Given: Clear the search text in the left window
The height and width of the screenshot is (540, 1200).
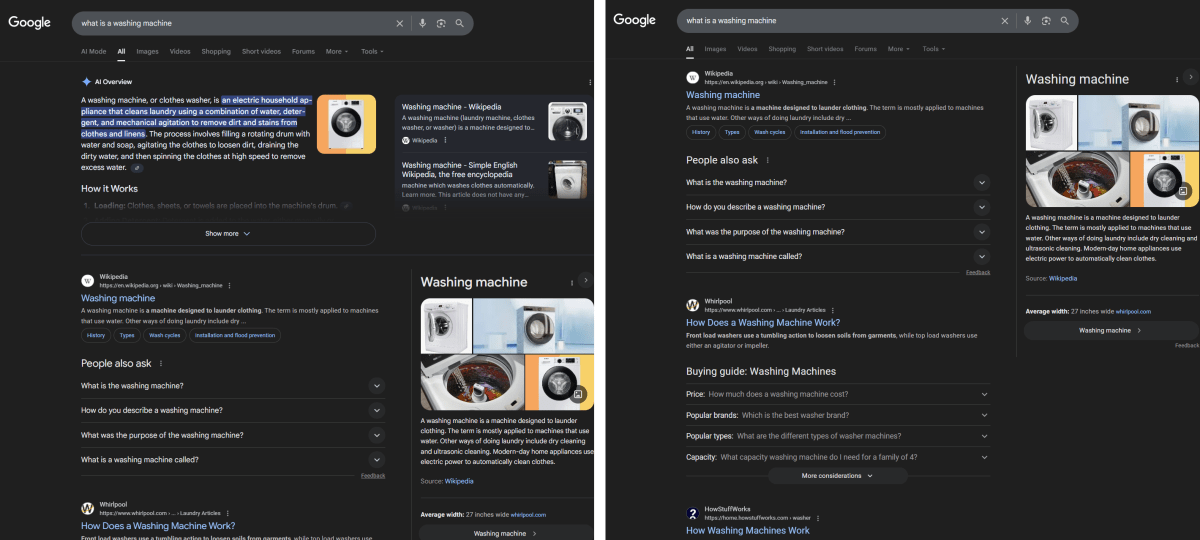Looking at the screenshot, I should (x=400, y=23).
